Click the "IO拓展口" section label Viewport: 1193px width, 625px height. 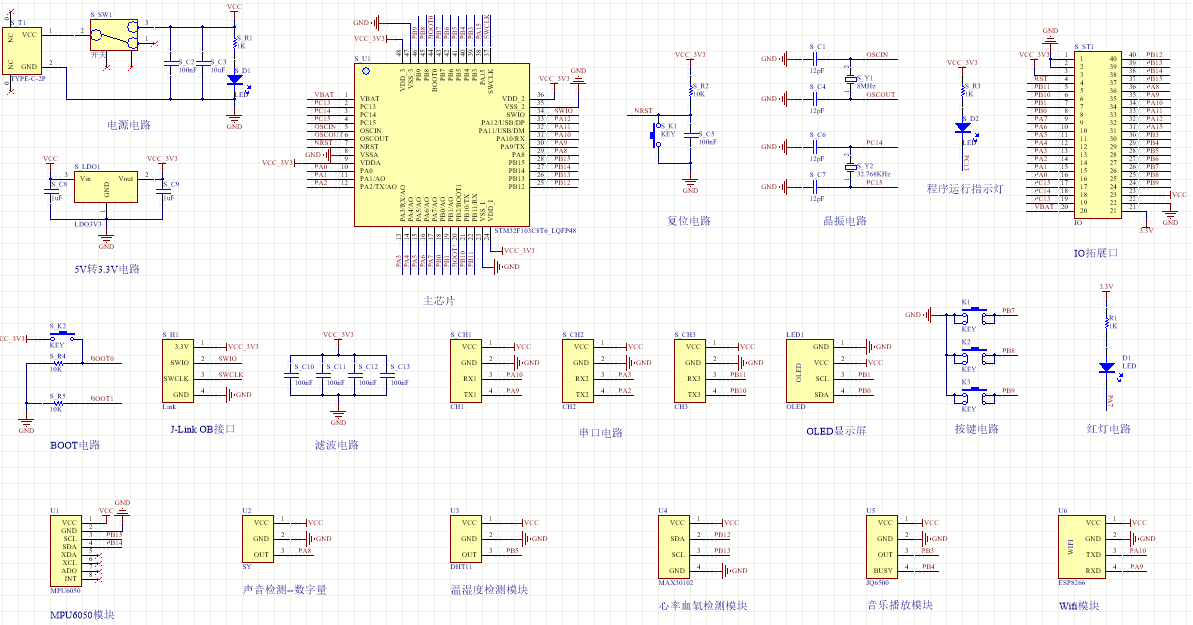tap(1096, 253)
